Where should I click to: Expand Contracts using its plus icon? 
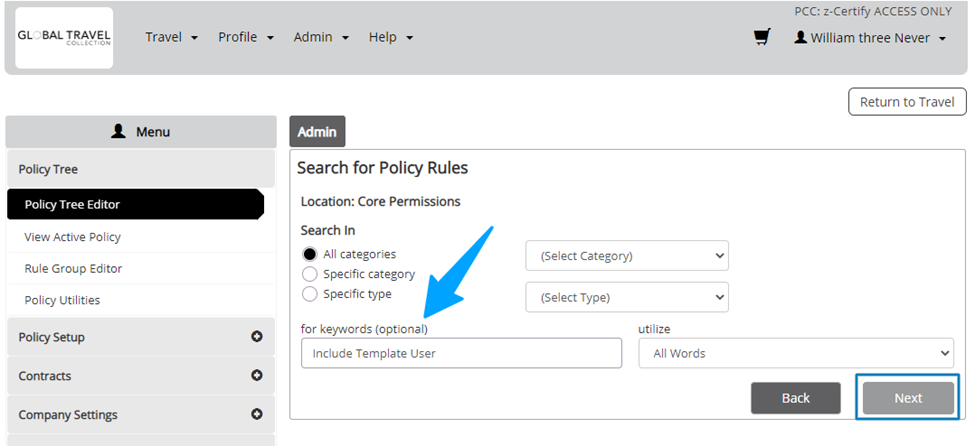point(256,375)
